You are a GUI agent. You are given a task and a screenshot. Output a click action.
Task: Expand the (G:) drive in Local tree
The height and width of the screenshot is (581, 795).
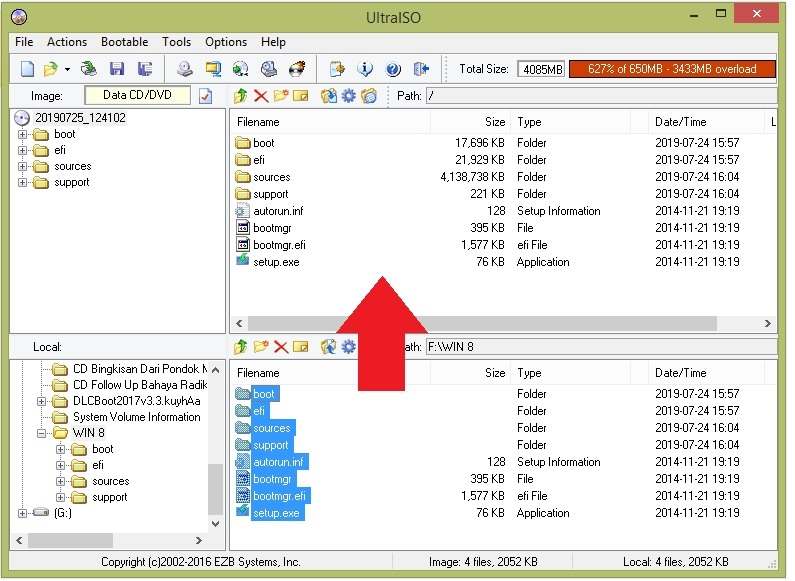click(x=22, y=513)
